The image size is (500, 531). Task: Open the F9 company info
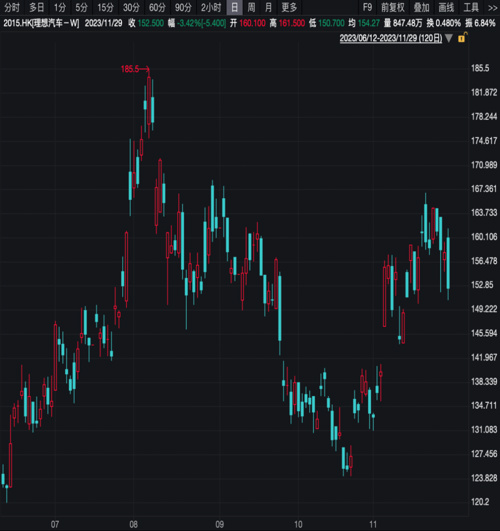tap(367, 7)
